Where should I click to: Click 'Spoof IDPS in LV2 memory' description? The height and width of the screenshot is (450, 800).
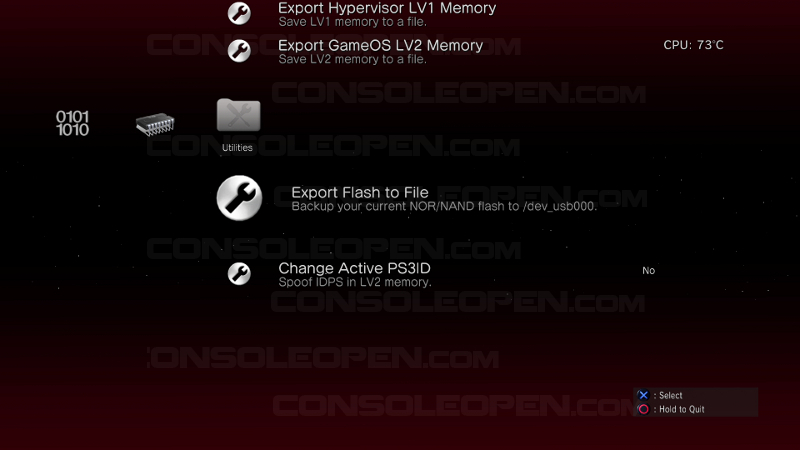click(x=355, y=282)
